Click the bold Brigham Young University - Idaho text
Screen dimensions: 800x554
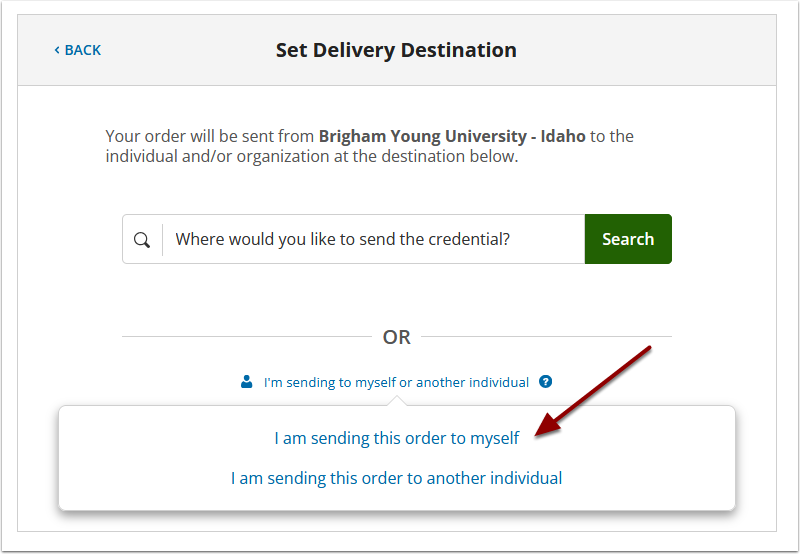click(452, 136)
